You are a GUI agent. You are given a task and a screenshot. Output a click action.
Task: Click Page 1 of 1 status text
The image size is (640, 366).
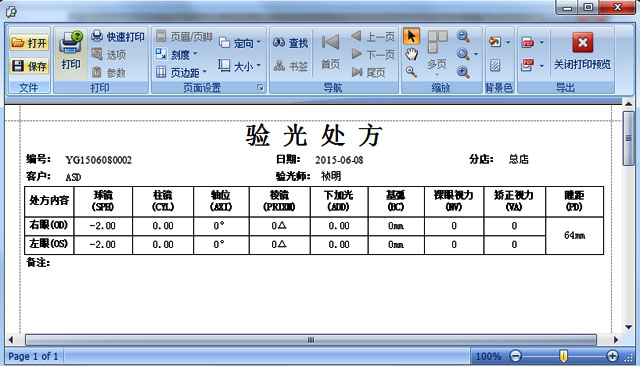[x=33, y=356]
